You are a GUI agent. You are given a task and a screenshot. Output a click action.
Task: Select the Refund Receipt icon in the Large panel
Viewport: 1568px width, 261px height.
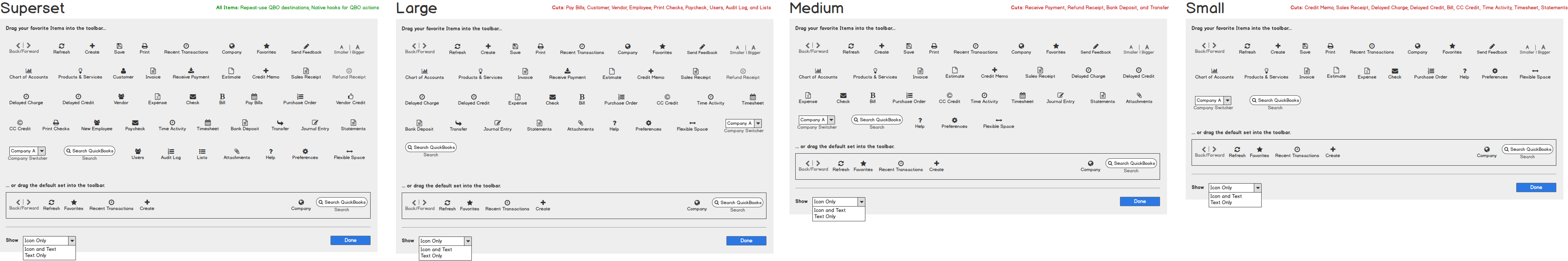743,71
